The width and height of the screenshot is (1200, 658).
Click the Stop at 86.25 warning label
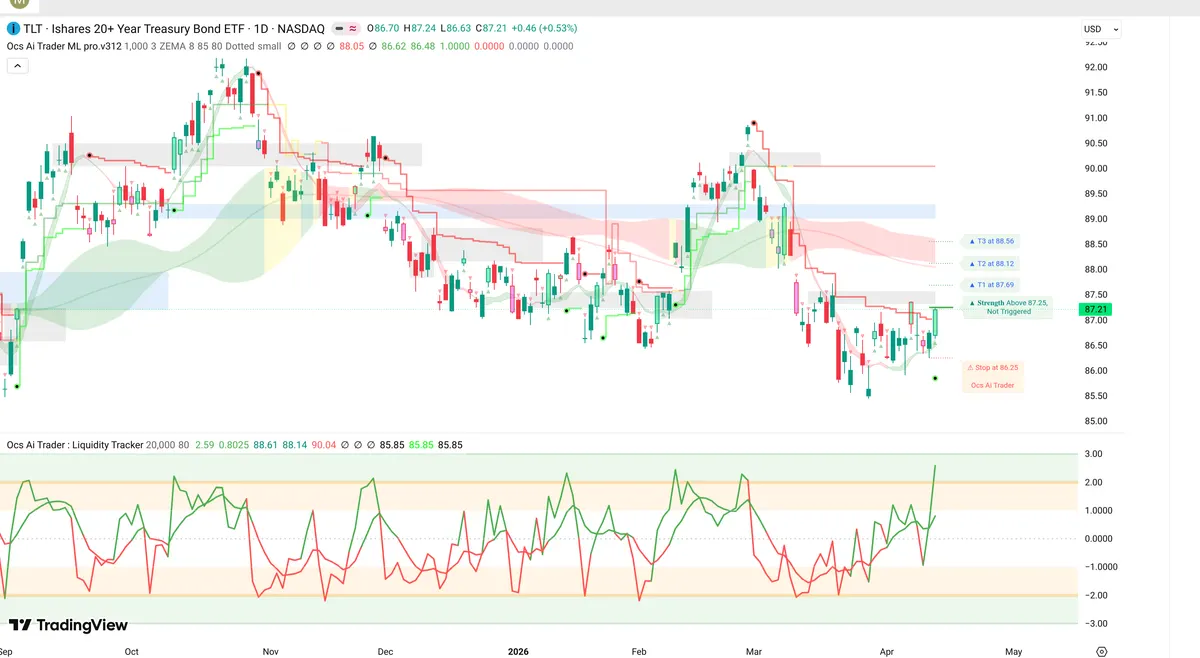pyautogui.click(x=992, y=368)
